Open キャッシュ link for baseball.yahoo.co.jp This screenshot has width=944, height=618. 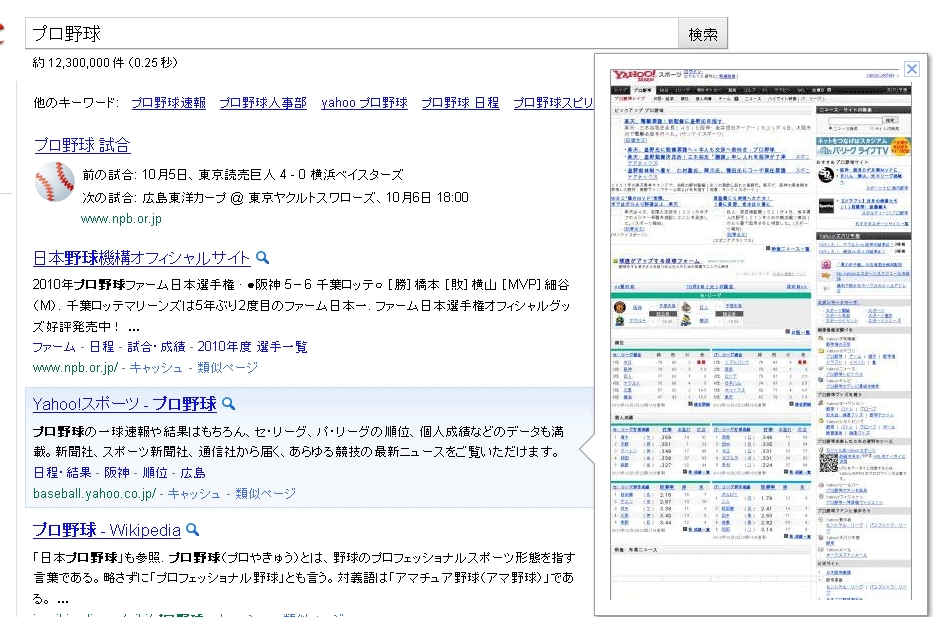(x=194, y=494)
